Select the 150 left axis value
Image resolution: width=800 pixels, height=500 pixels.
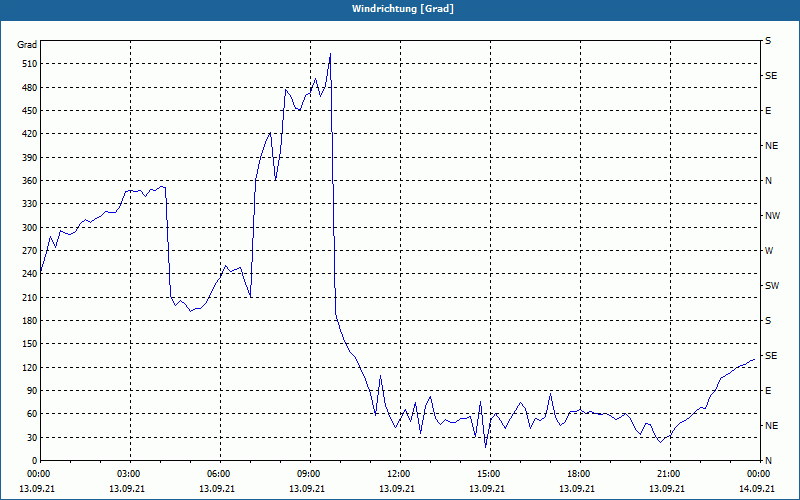(x=28, y=343)
